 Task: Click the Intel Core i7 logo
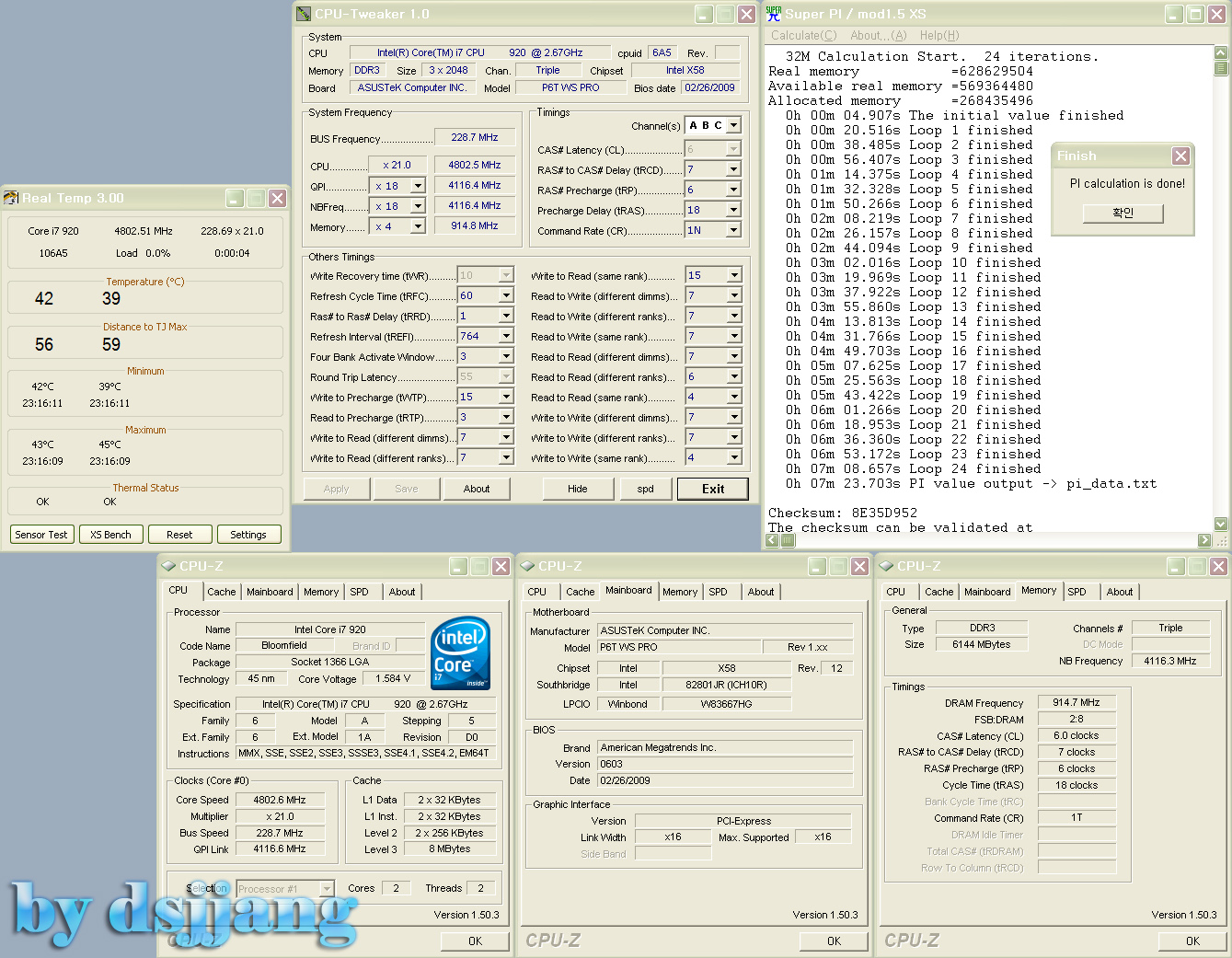click(x=460, y=653)
